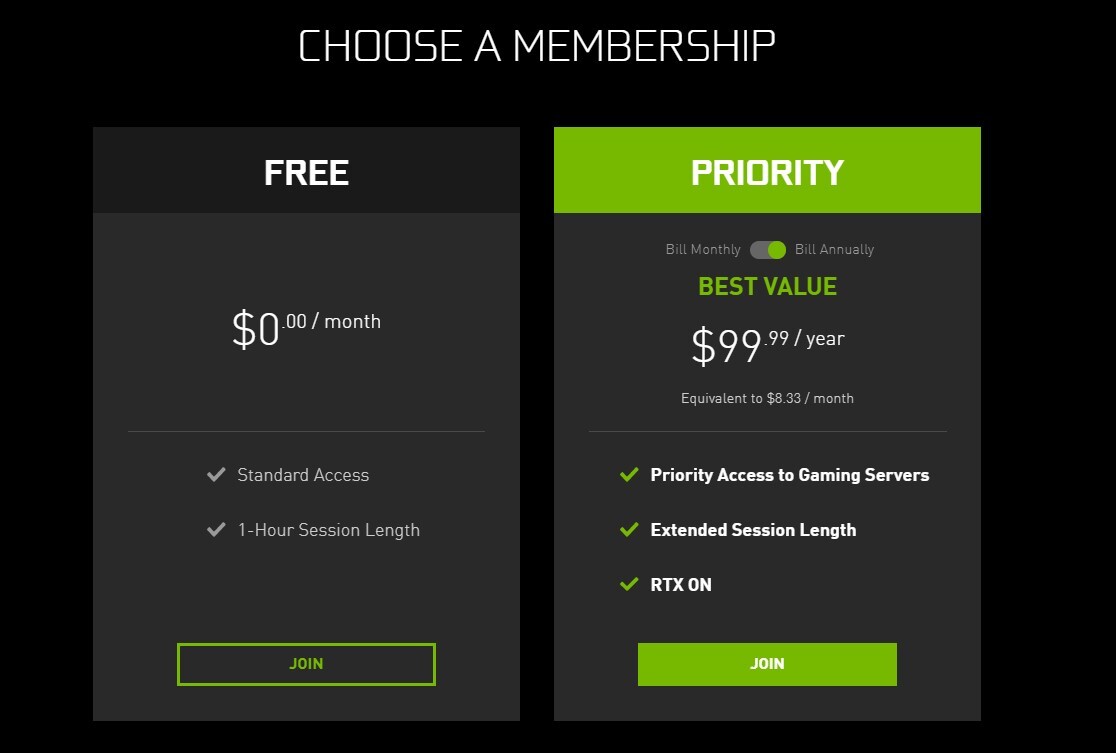
Task: Click the BEST VALUE label
Action: click(767, 286)
